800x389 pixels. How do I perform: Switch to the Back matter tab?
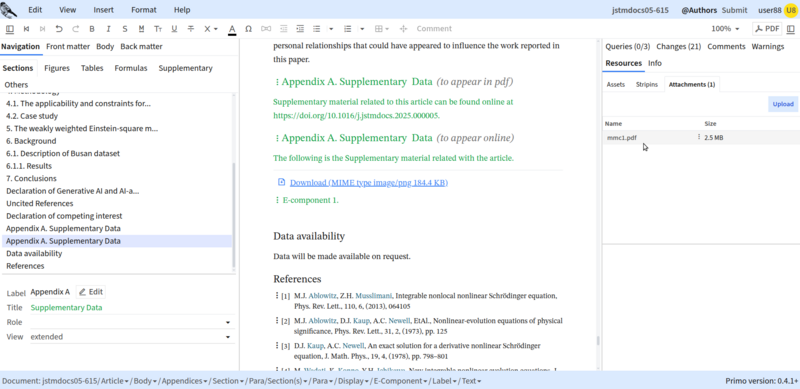pyautogui.click(x=141, y=46)
